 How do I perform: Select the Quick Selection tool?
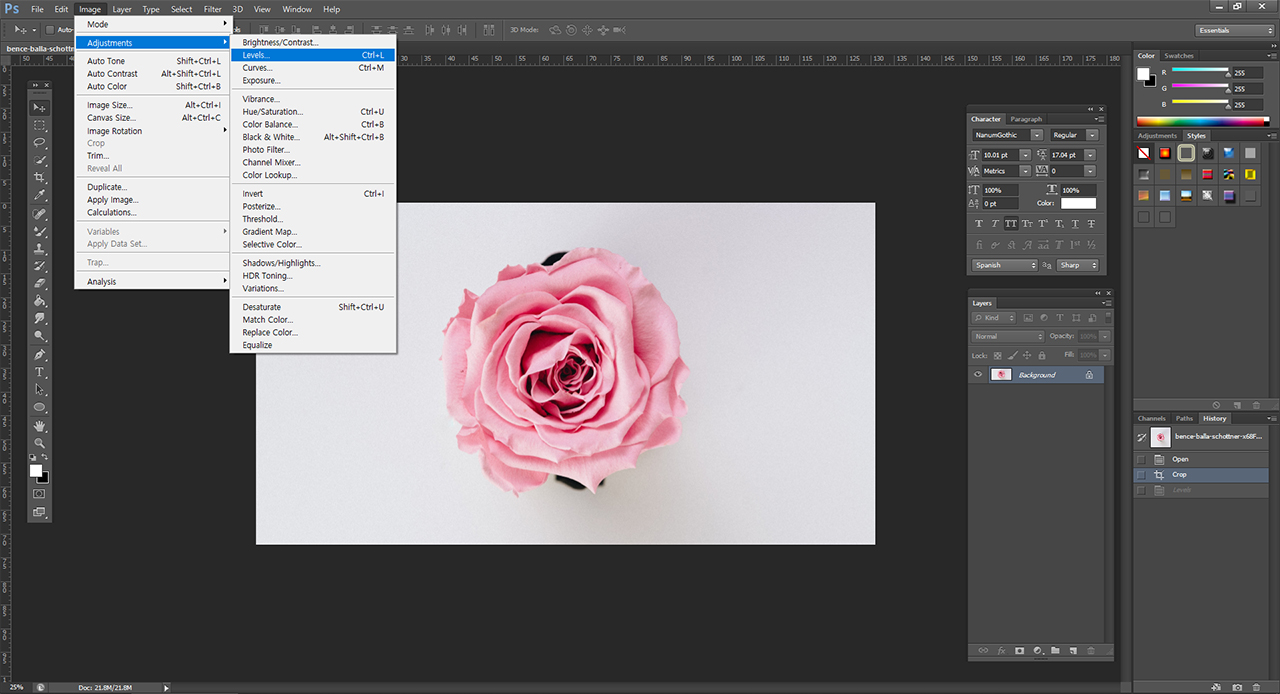point(40,160)
